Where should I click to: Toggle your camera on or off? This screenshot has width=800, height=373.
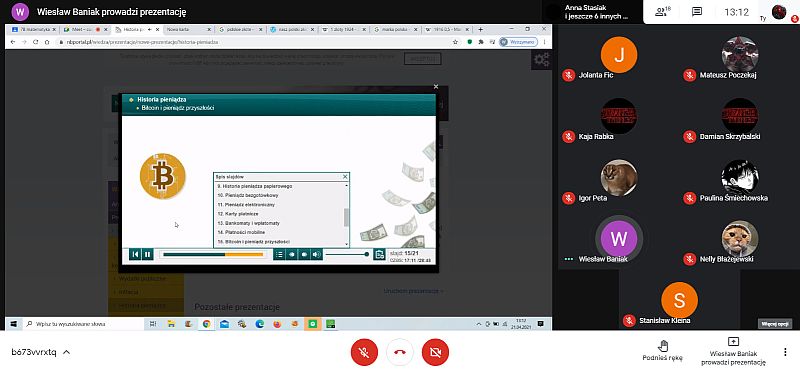[x=435, y=352]
